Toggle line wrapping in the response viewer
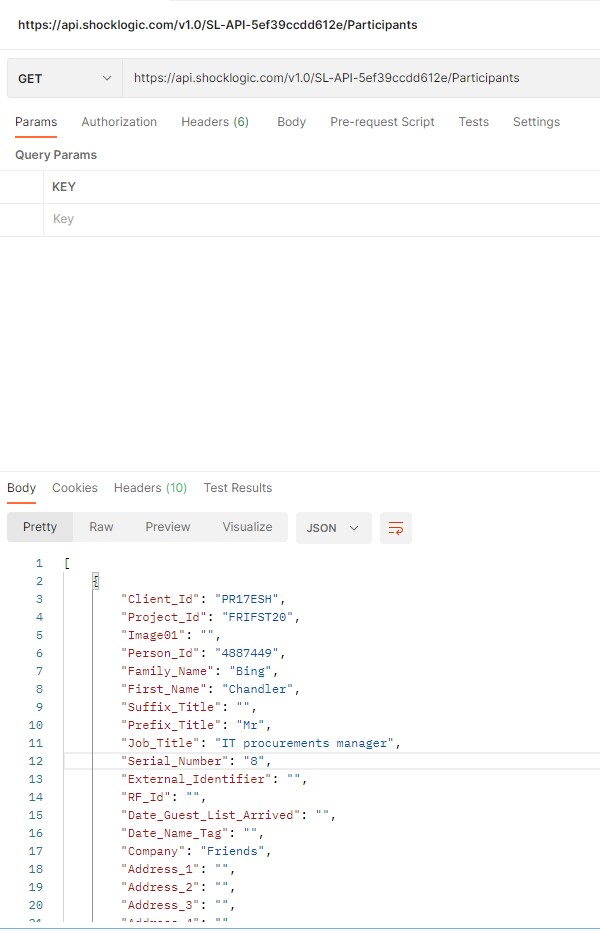Image resolution: width=600 pixels, height=931 pixels. (396, 527)
